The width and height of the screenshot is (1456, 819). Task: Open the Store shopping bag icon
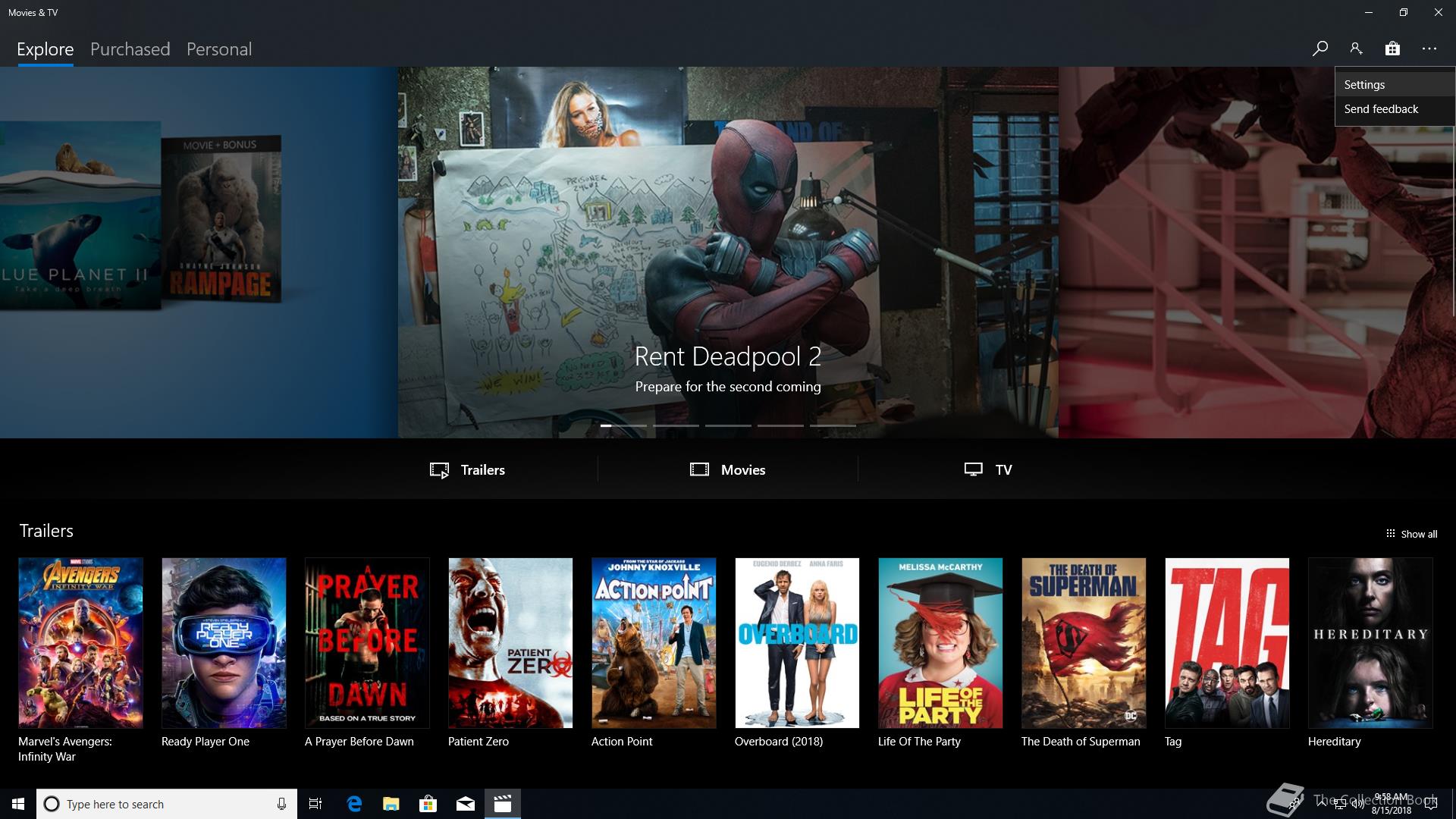[1392, 49]
